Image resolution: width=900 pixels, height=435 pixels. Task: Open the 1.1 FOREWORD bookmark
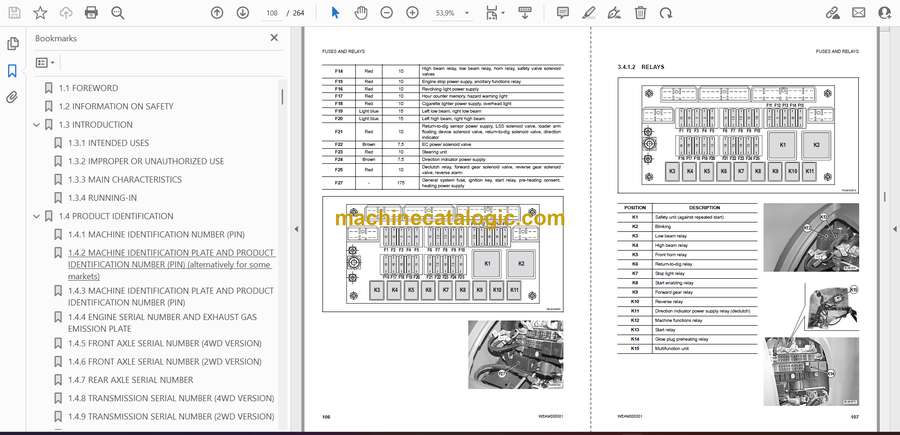(88, 88)
